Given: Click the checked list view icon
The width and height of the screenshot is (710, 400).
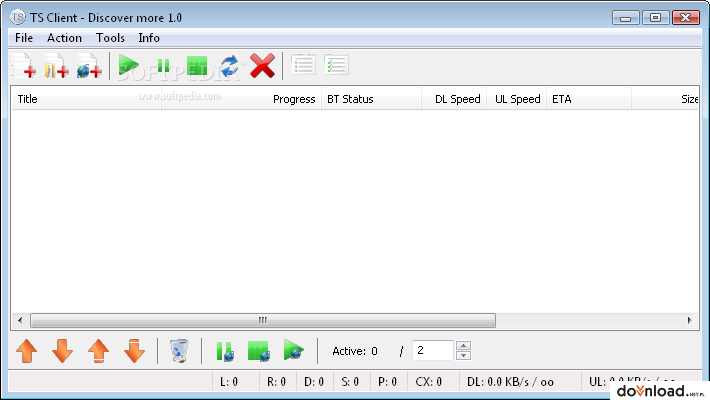Looking at the screenshot, I should click(x=336, y=65).
